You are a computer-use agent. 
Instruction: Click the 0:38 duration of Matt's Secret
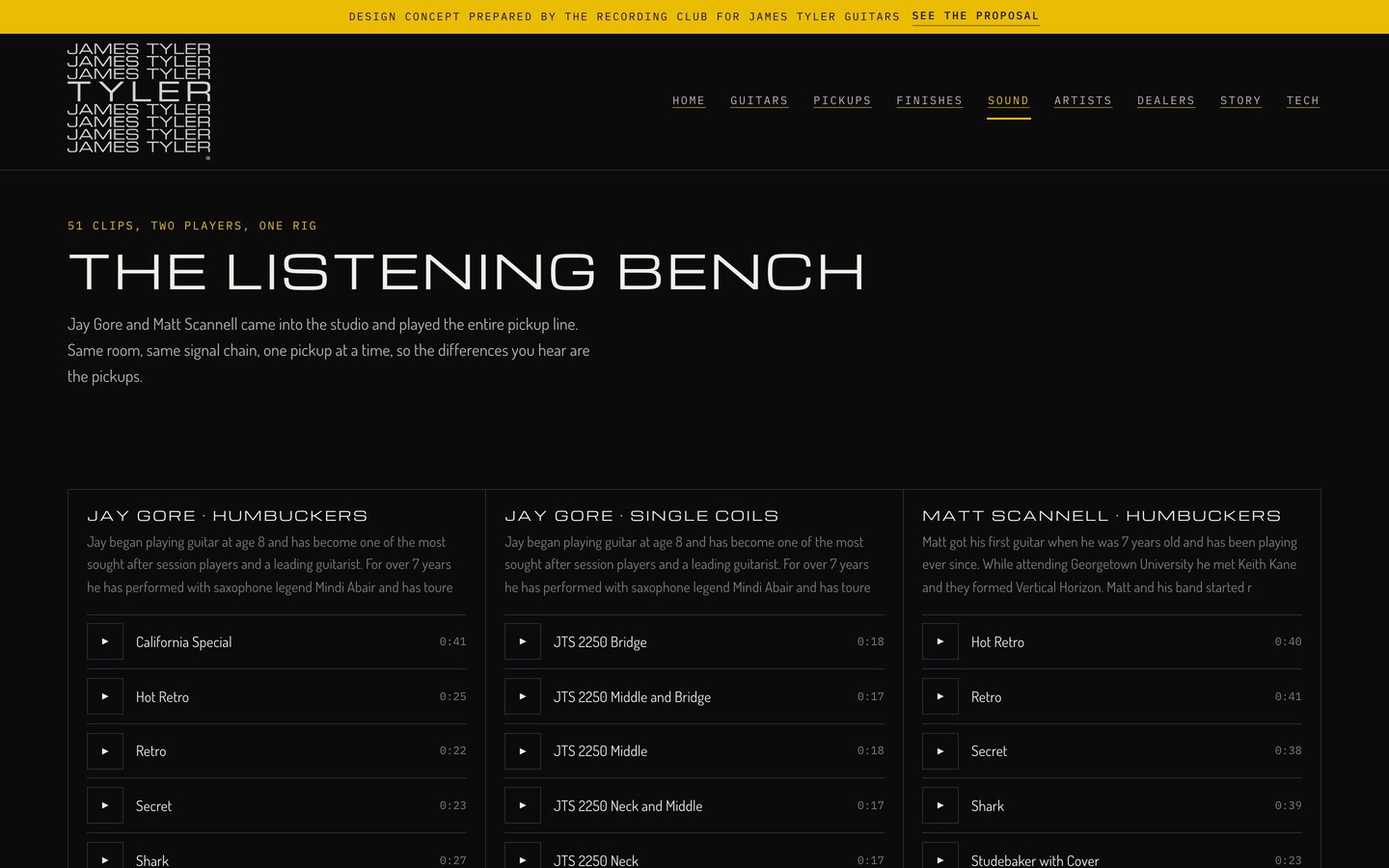pos(1288,750)
